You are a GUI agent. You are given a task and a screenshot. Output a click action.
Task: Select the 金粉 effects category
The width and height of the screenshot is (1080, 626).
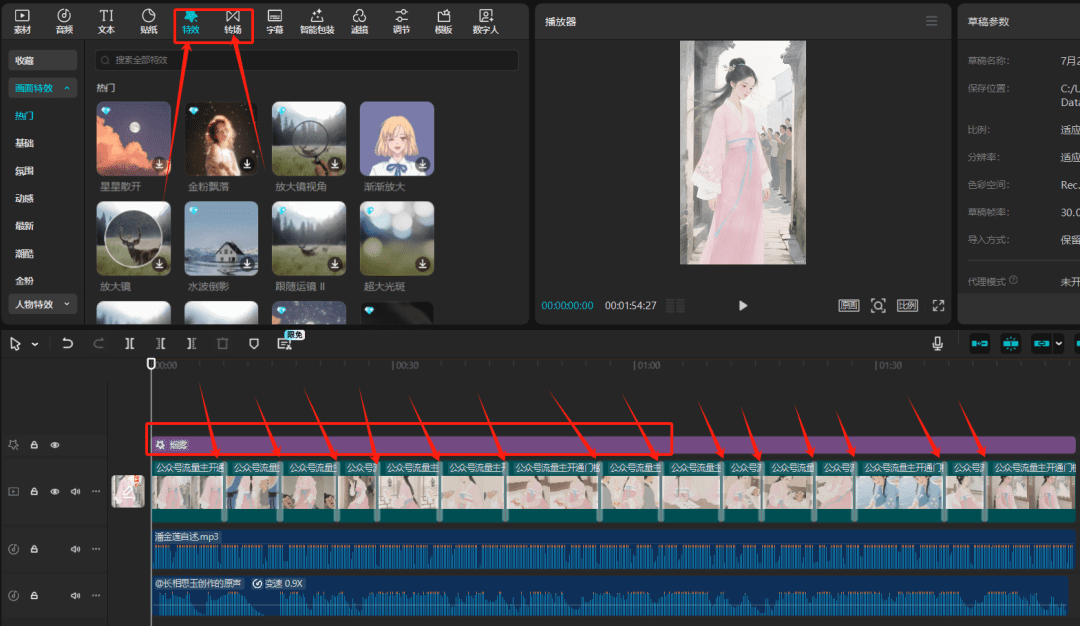tap(24, 281)
